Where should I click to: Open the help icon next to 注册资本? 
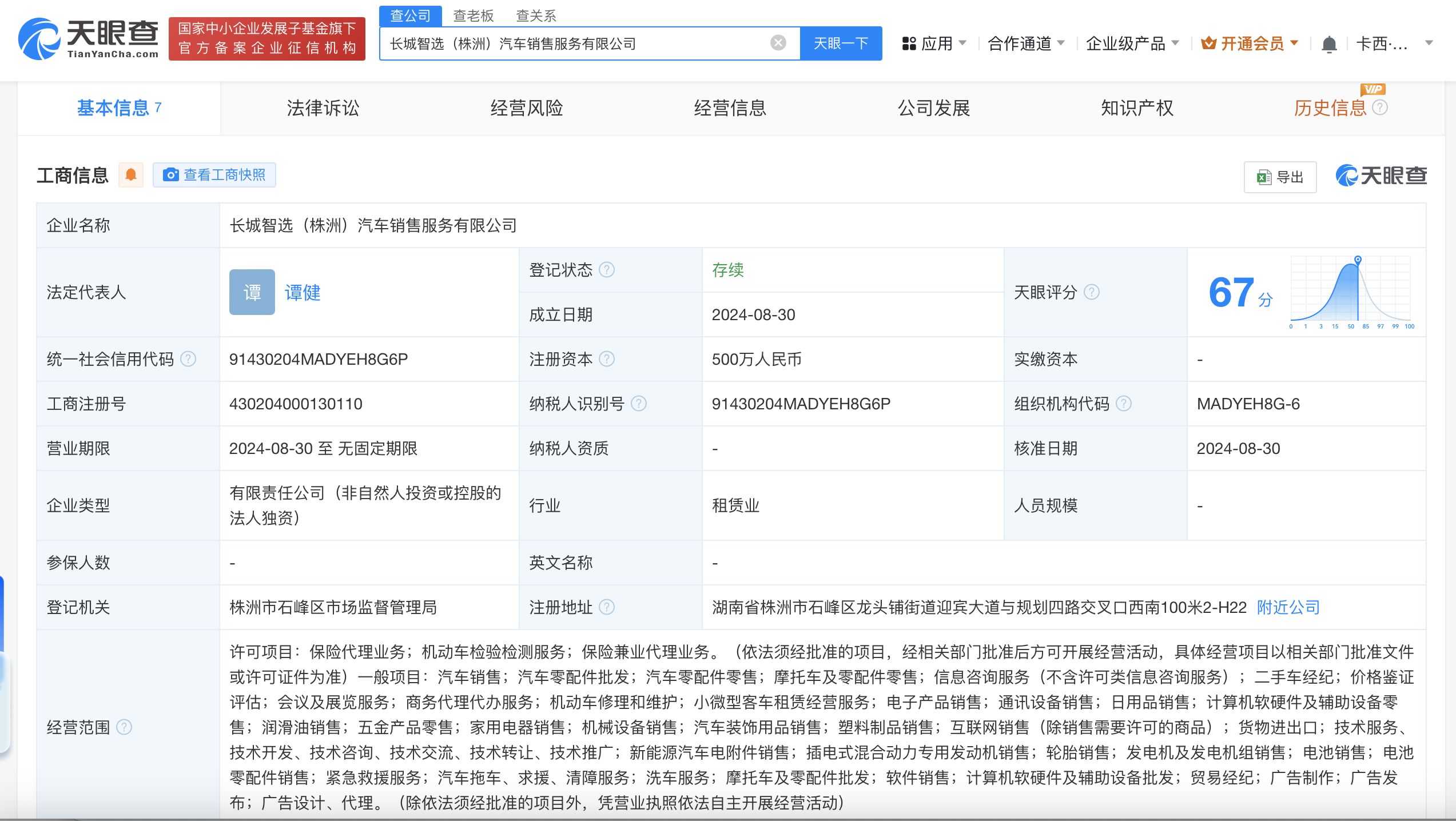(608, 359)
